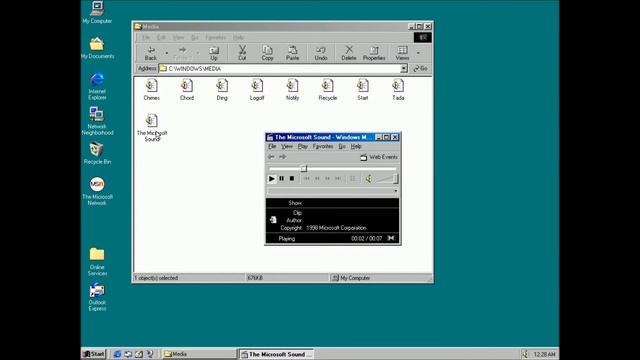Click the Media Player forward arrow
This screenshot has width=640, height=360.
click(x=282, y=157)
